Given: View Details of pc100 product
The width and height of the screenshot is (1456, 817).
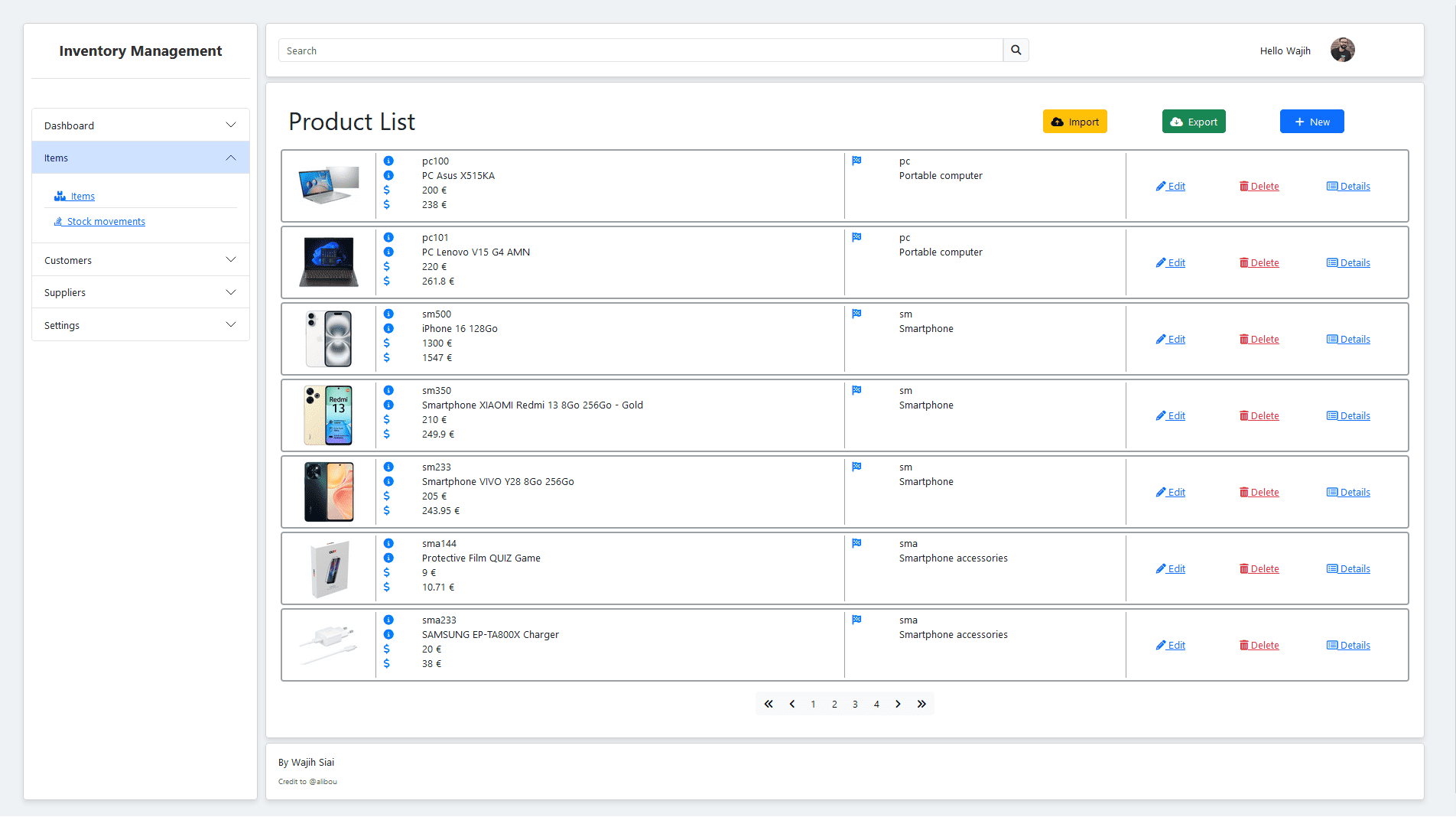Looking at the screenshot, I should (1348, 187).
